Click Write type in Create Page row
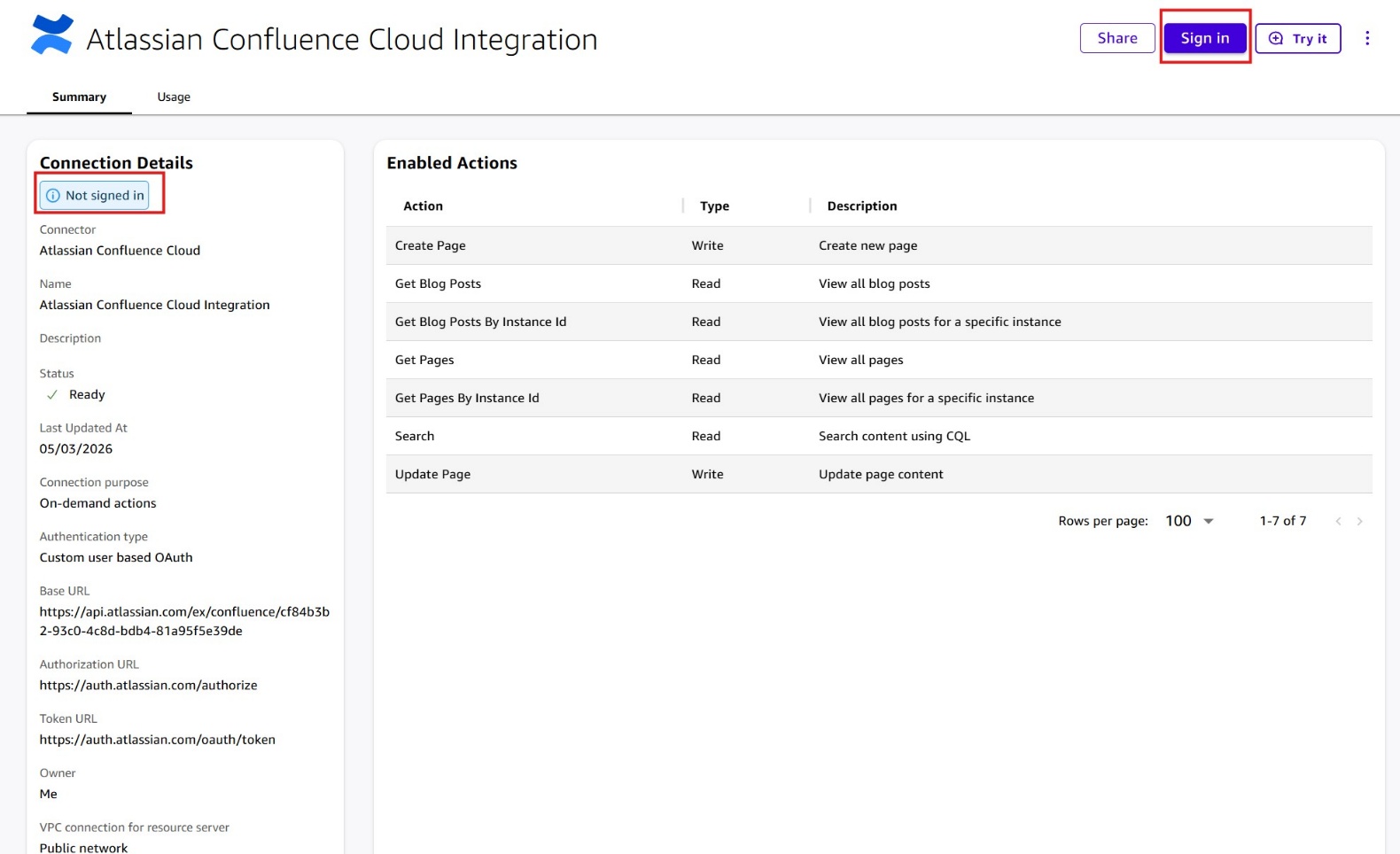Screen dimensions: 1400x854 click(x=707, y=245)
